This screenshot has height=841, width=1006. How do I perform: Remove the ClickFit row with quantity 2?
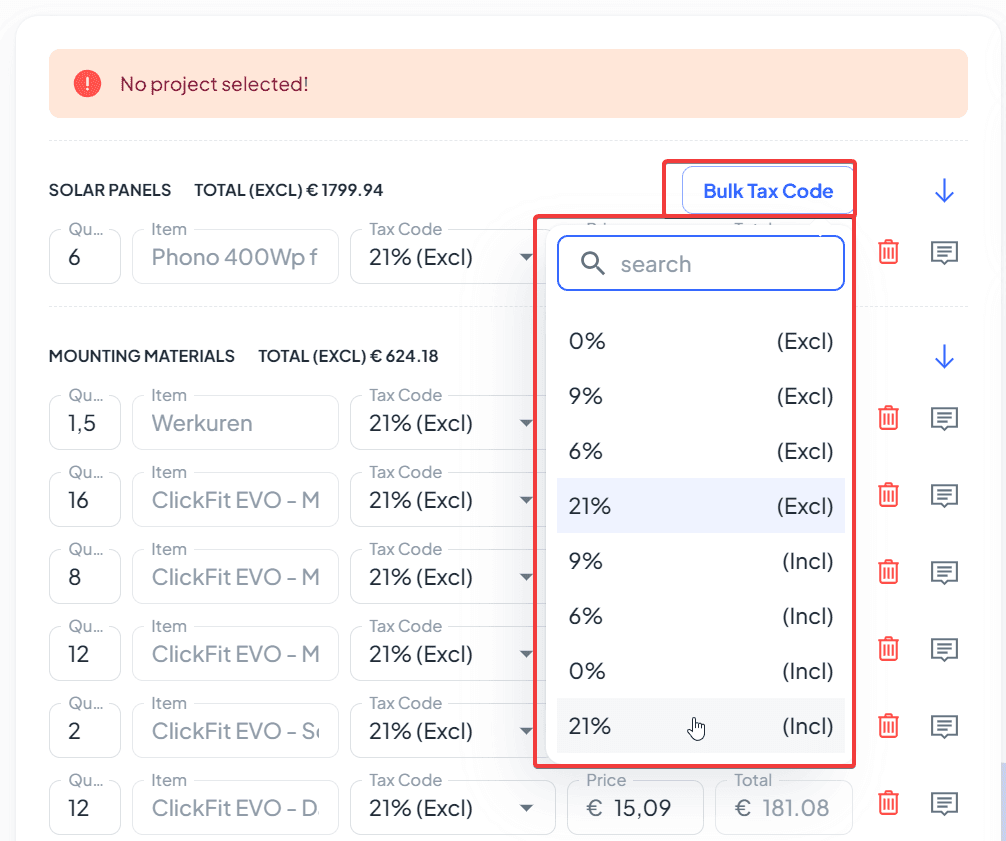[x=888, y=726]
